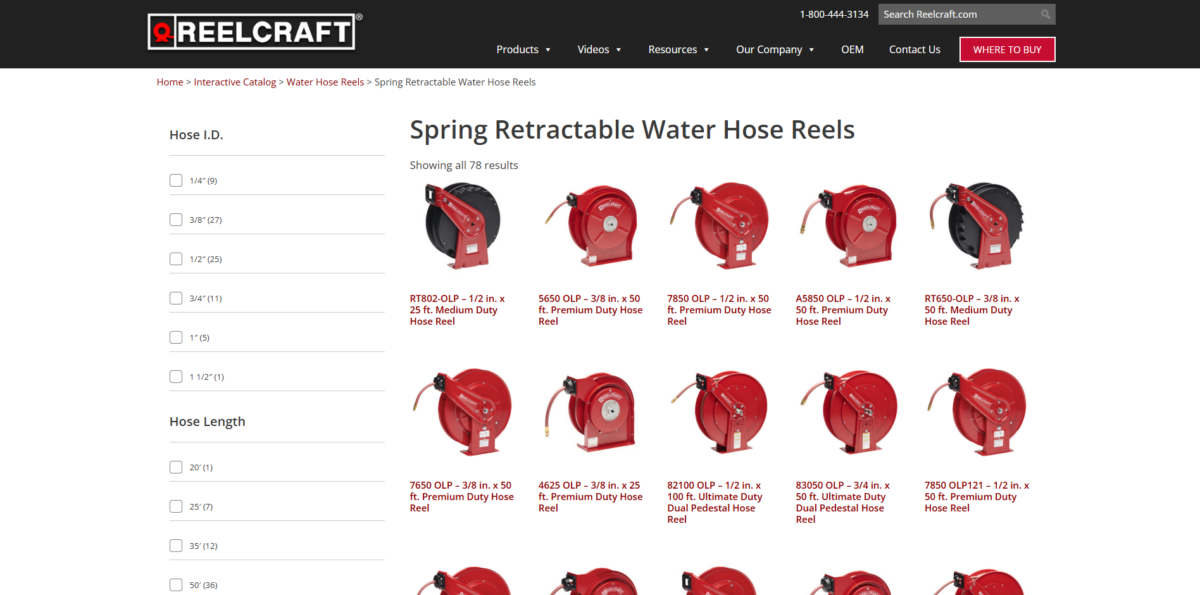The height and width of the screenshot is (595, 1200).
Task: Open 7850 OLP 1/2 in. x 50 ft. title link
Action: (x=719, y=310)
